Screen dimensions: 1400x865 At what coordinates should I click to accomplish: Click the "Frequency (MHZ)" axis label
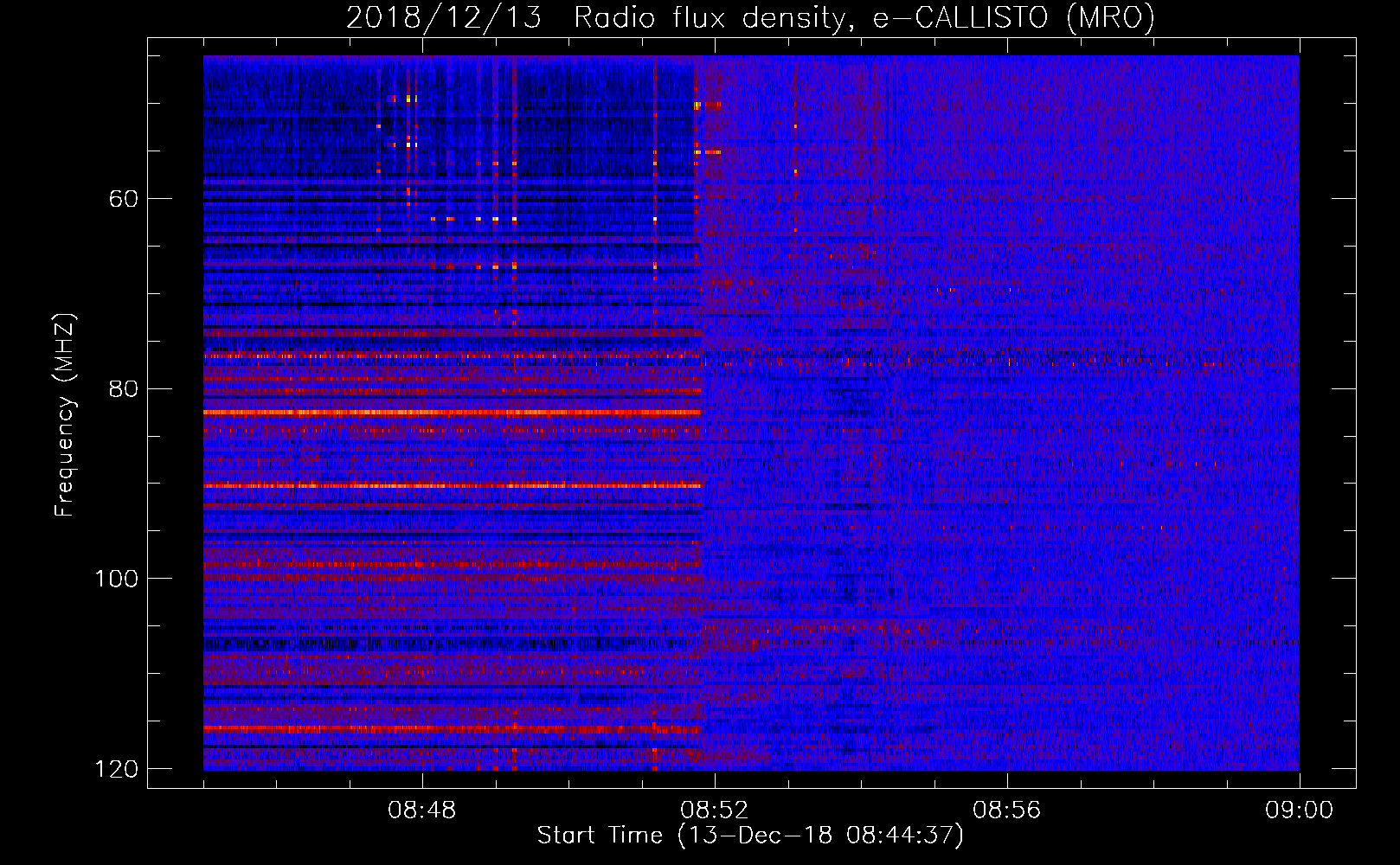66,415
